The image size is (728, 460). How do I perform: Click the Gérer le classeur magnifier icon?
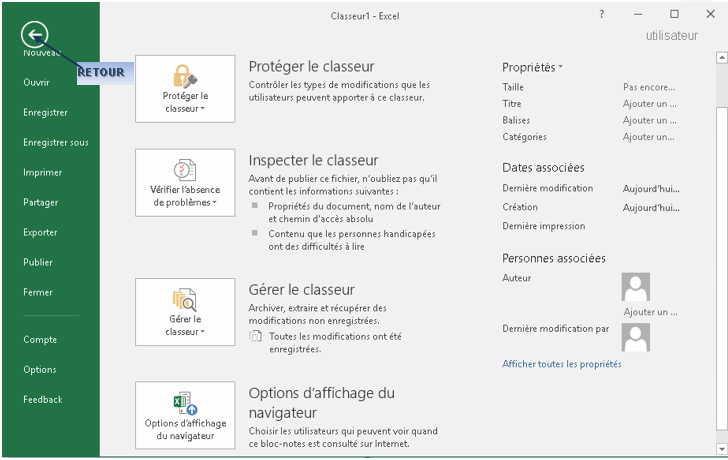pyautogui.click(x=185, y=299)
